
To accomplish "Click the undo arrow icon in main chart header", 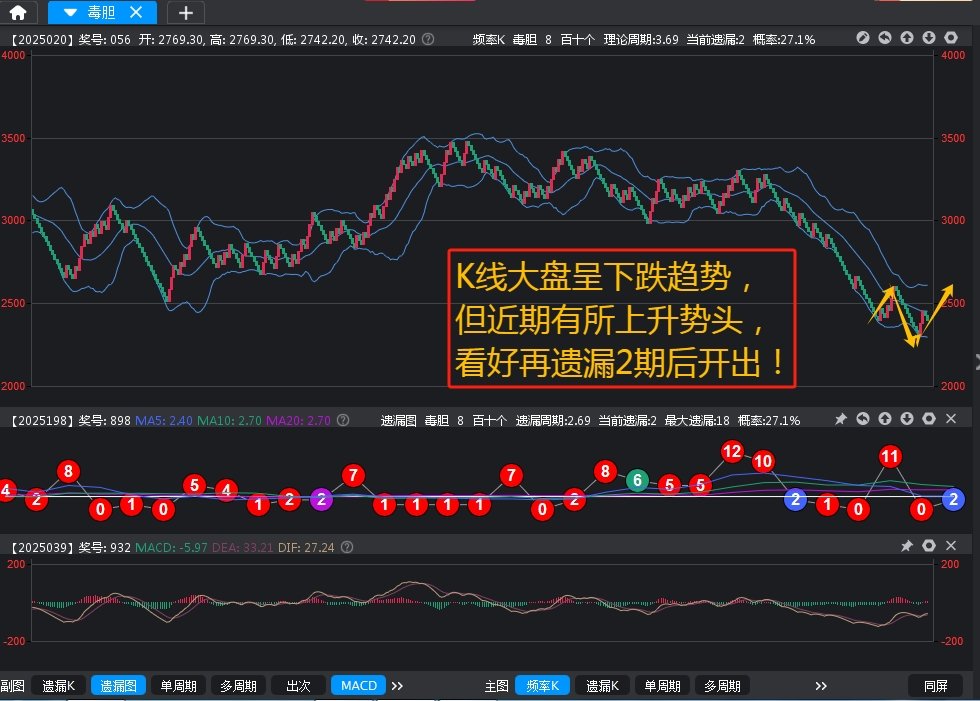I will (x=885, y=38).
